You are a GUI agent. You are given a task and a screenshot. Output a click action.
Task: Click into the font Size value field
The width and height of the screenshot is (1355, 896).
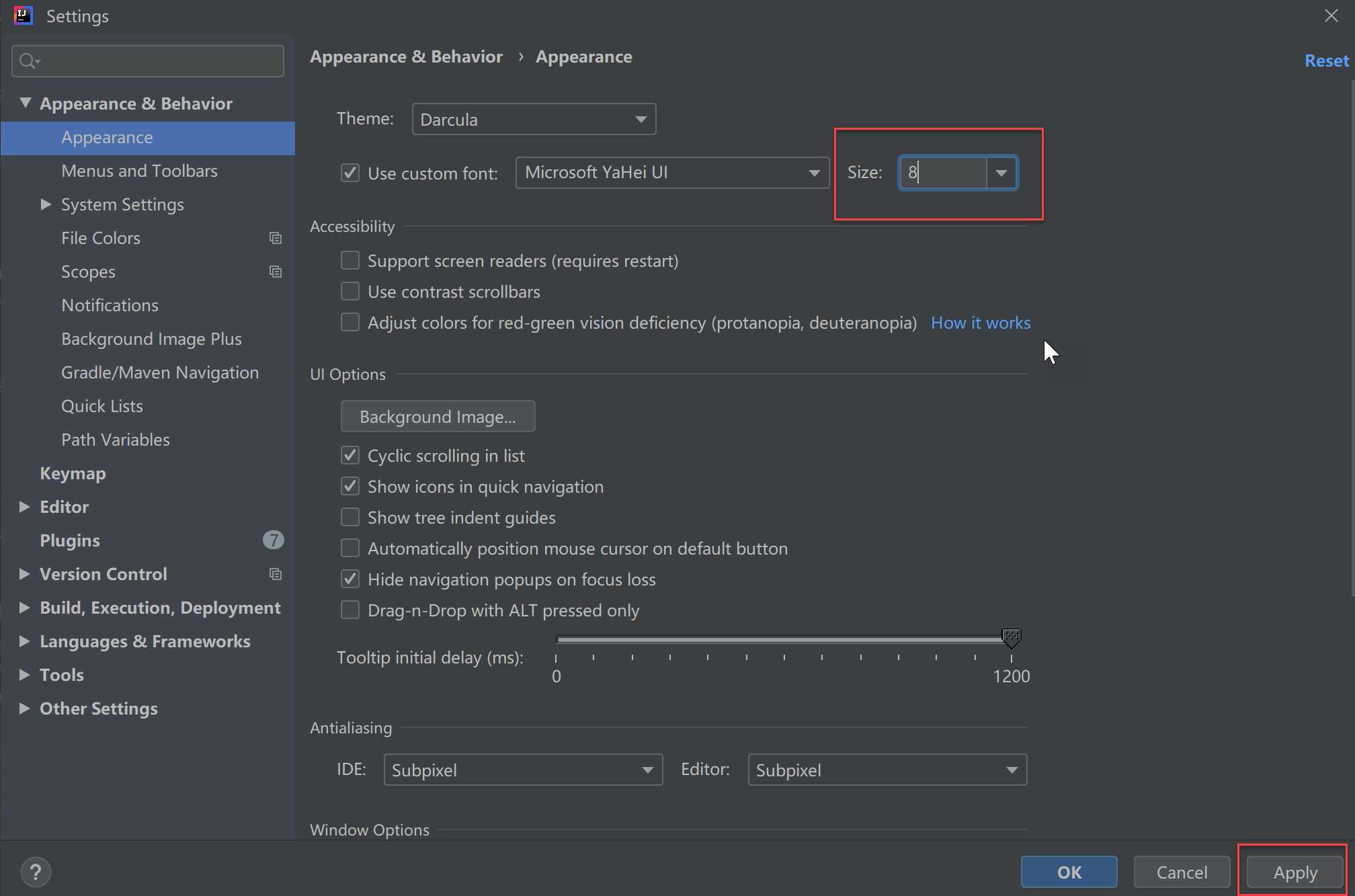tap(943, 173)
